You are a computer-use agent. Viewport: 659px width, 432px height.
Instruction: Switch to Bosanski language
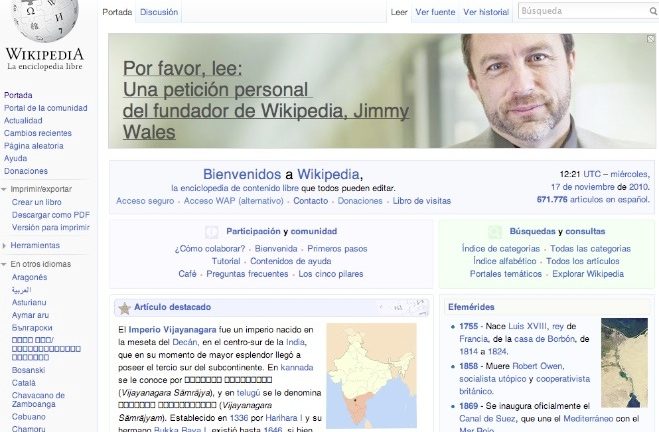(x=28, y=370)
